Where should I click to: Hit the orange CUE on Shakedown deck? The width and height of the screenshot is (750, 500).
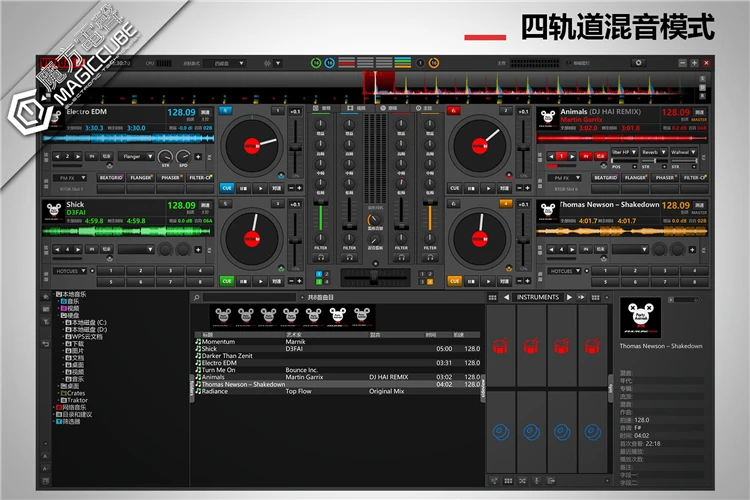click(454, 281)
